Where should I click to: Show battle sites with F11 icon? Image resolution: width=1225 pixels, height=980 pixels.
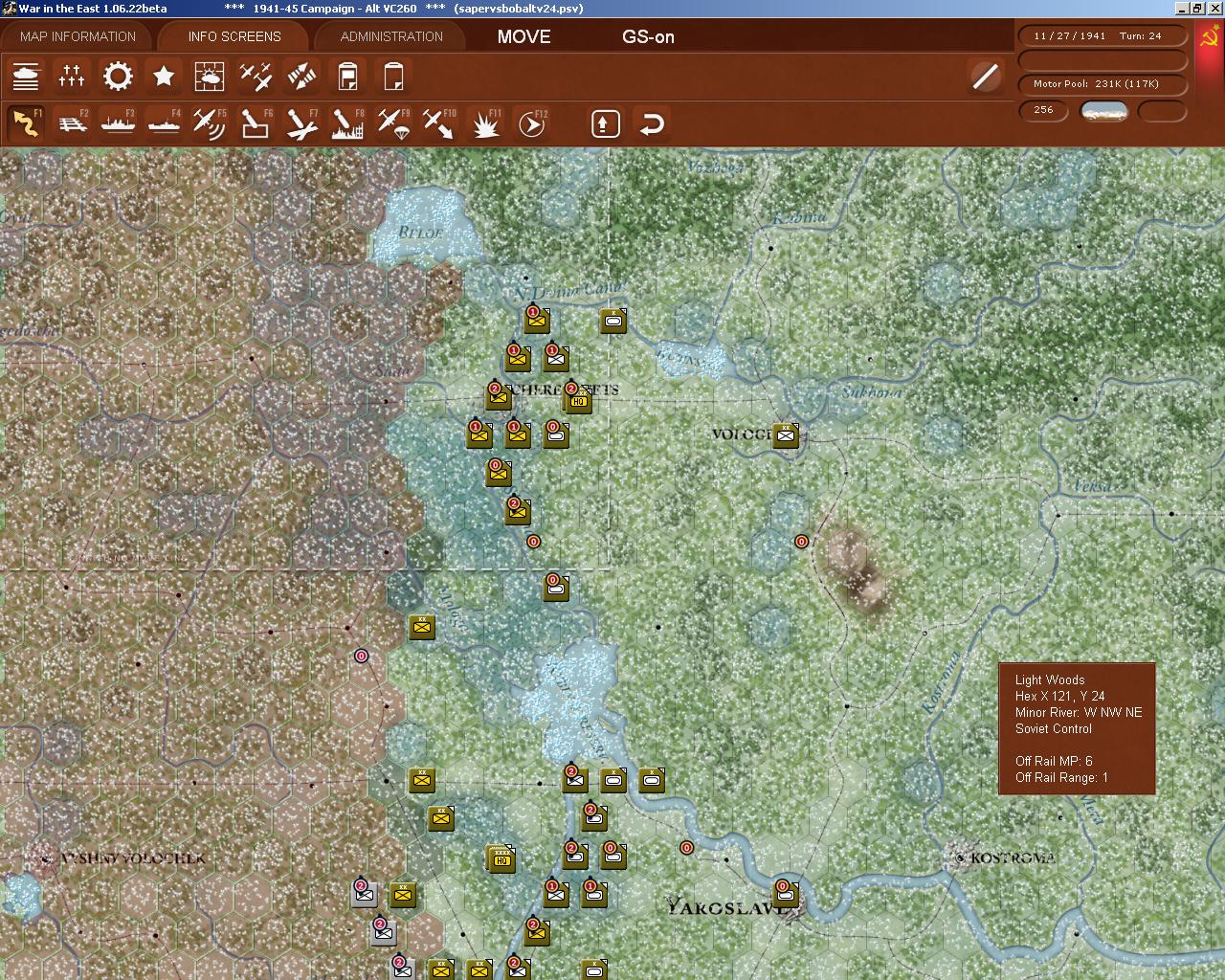(x=485, y=123)
